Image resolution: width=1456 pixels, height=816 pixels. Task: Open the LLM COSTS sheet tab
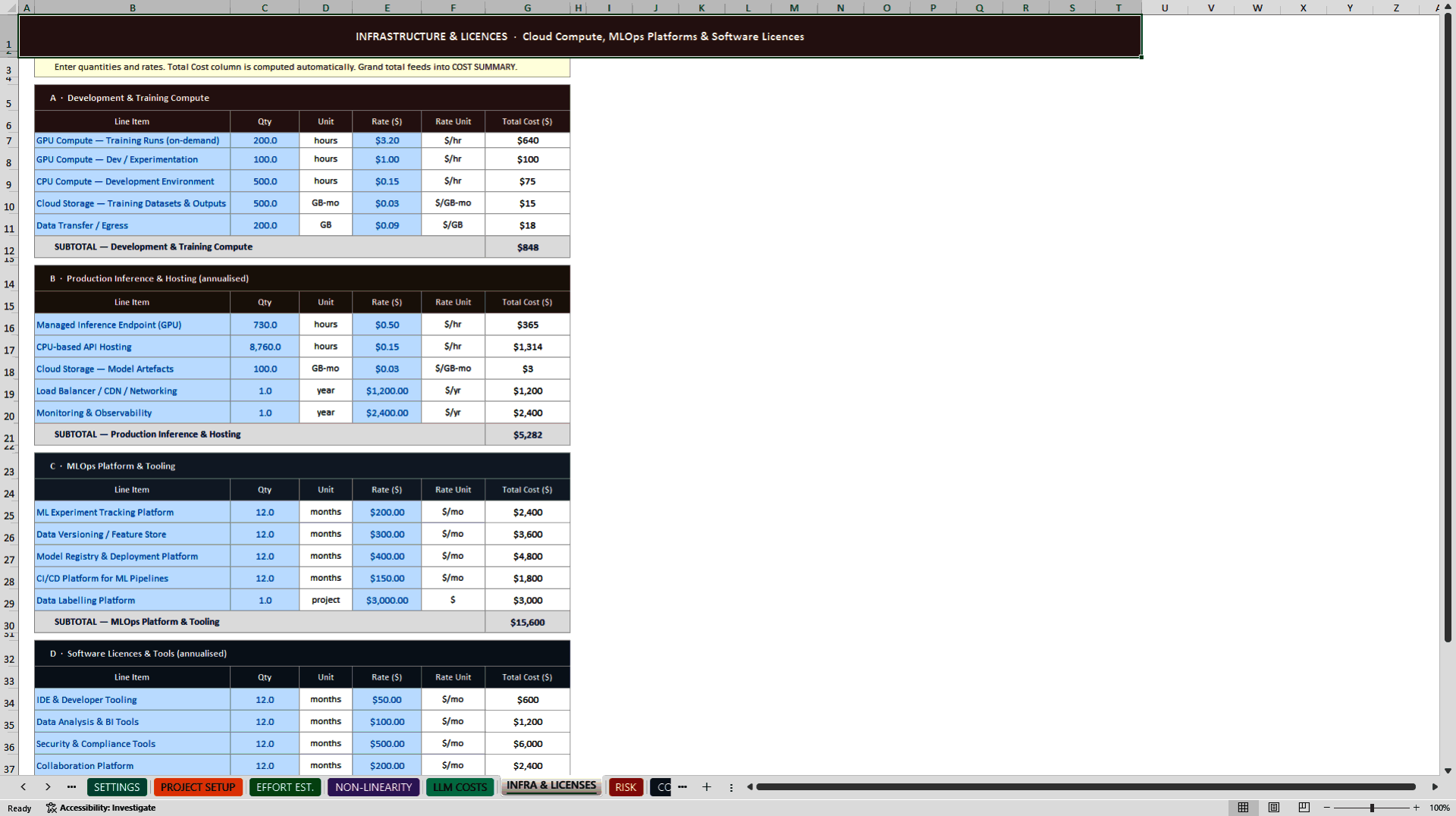coord(460,787)
